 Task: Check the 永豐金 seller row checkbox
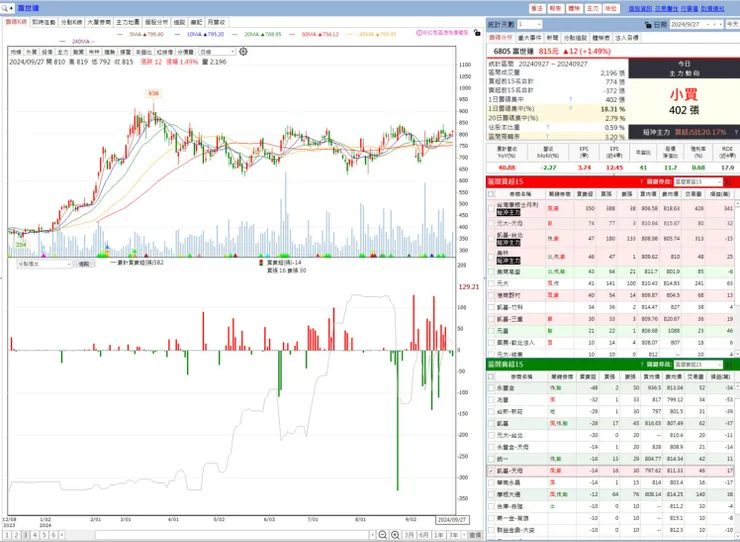(x=491, y=388)
